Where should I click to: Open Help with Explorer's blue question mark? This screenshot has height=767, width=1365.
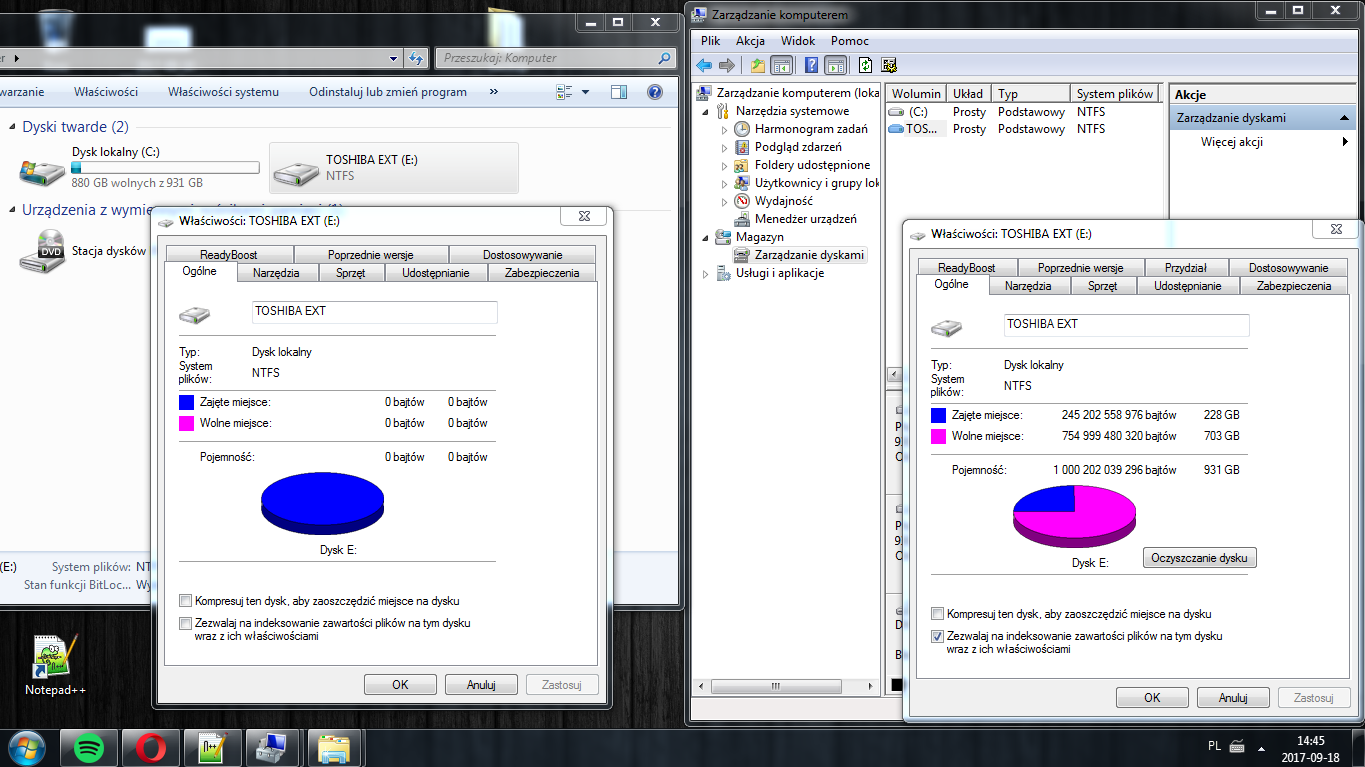point(655,92)
